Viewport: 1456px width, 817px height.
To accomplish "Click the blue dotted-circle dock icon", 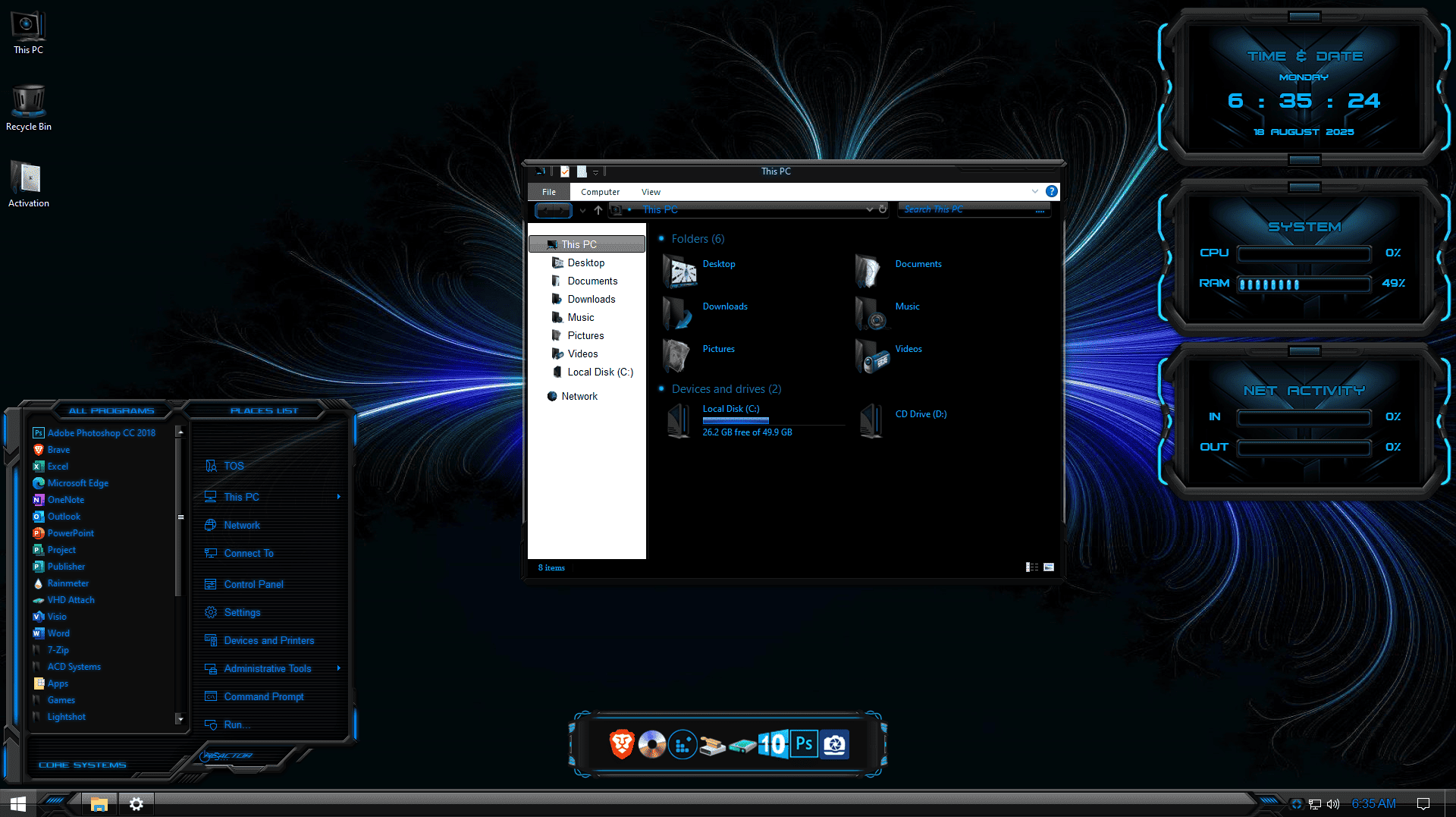I will (682, 744).
